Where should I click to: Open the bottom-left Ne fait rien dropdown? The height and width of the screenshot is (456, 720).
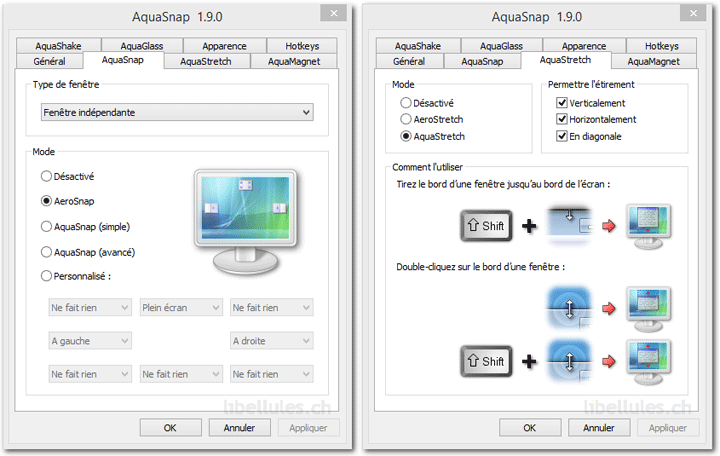90,374
